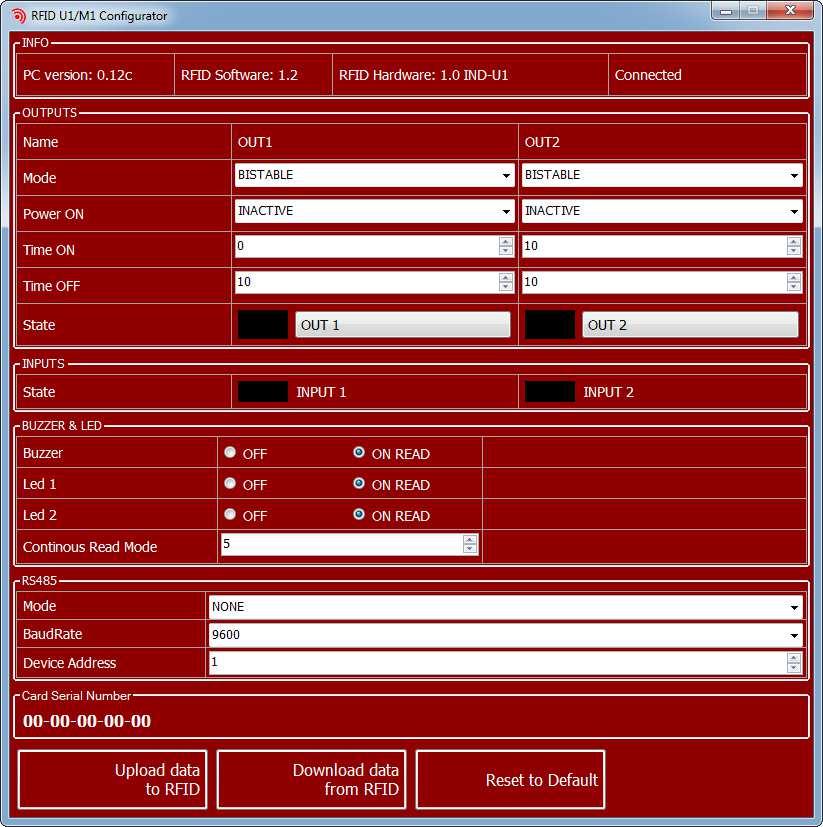This screenshot has width=823, height=827.
Task: Click the OUT1 state indicator box
Action: [263, 325]
